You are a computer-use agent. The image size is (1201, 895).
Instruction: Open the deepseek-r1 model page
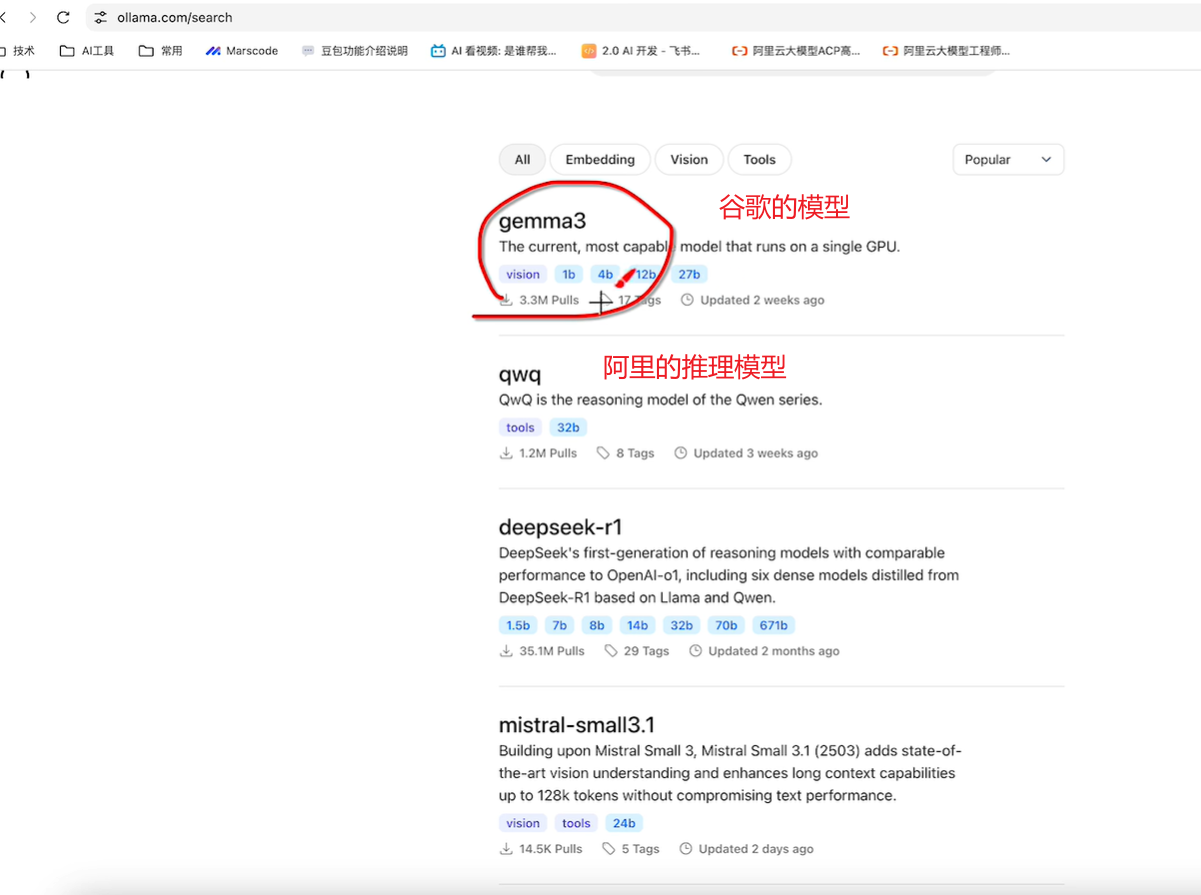(560, 527)
